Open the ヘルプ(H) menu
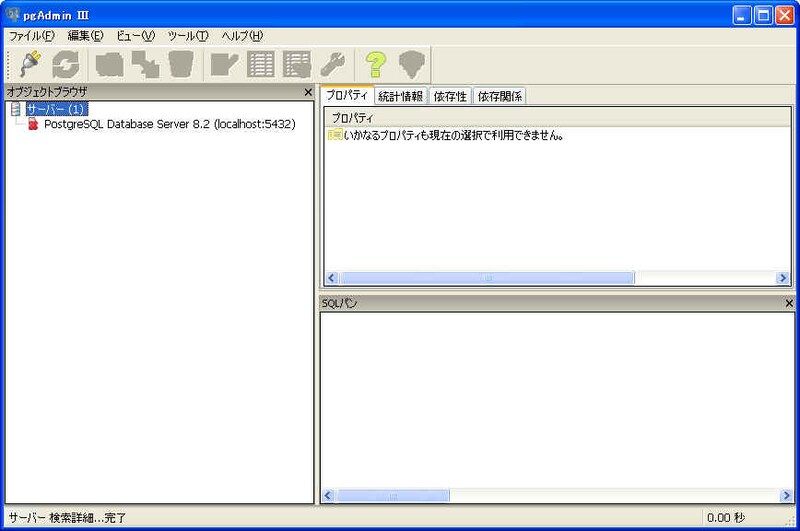Image resolution: width=800 pixels, height=531 pixels. [x=242, y=36]
